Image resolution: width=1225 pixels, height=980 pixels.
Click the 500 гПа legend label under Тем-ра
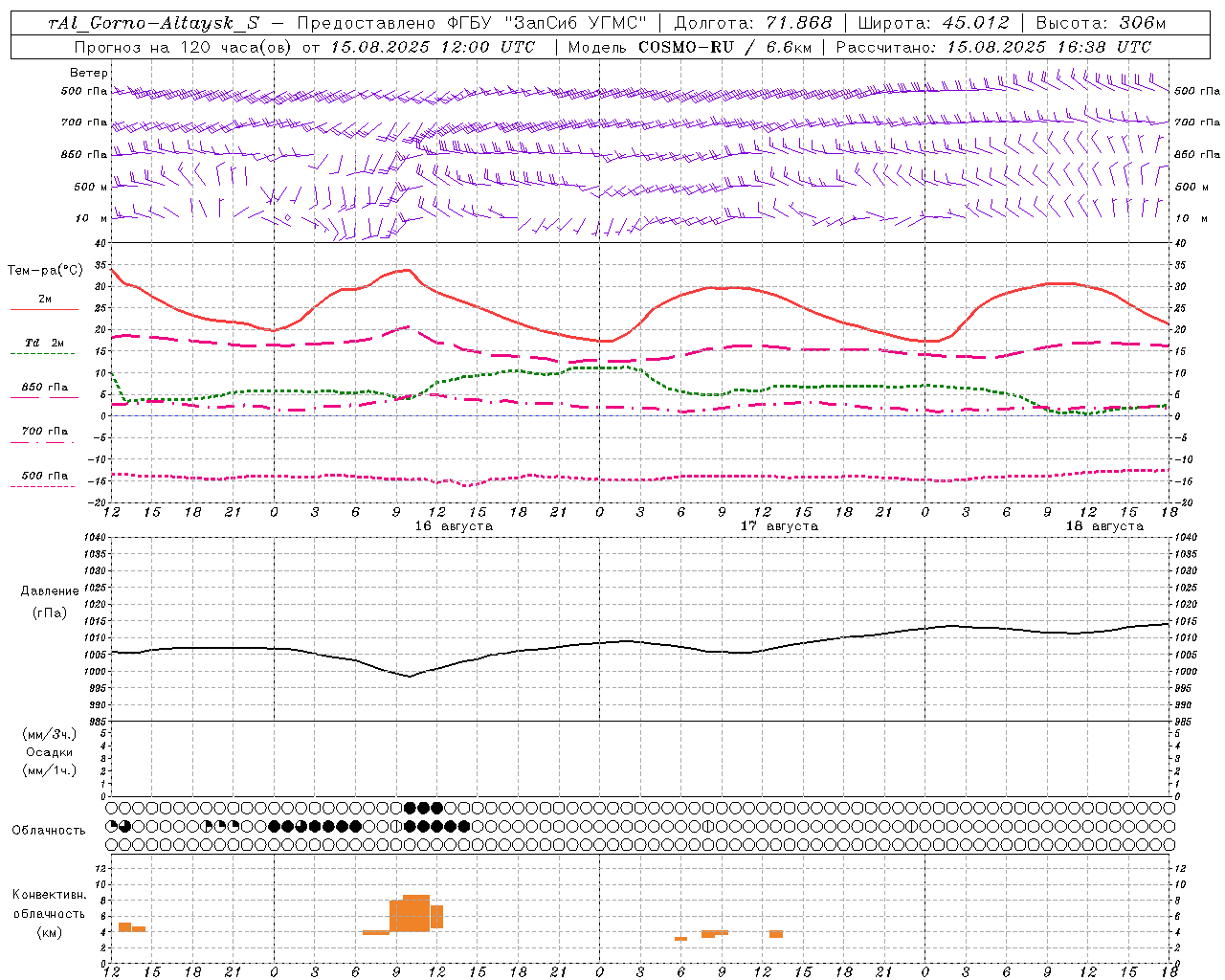[x=45, y=476]
